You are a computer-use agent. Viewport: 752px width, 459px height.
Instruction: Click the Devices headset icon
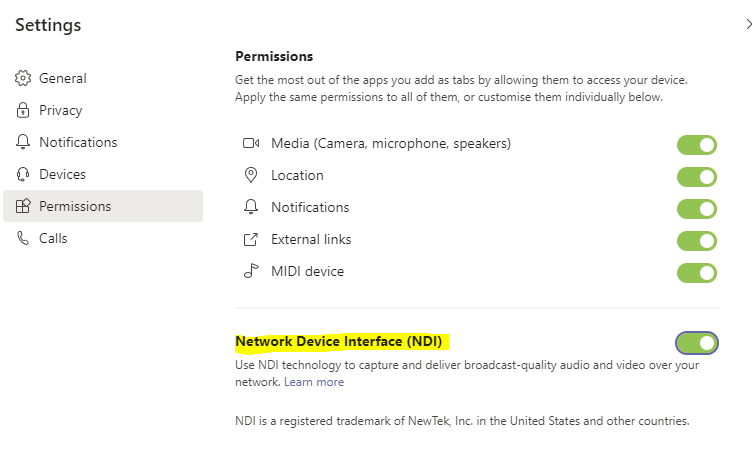23,174
